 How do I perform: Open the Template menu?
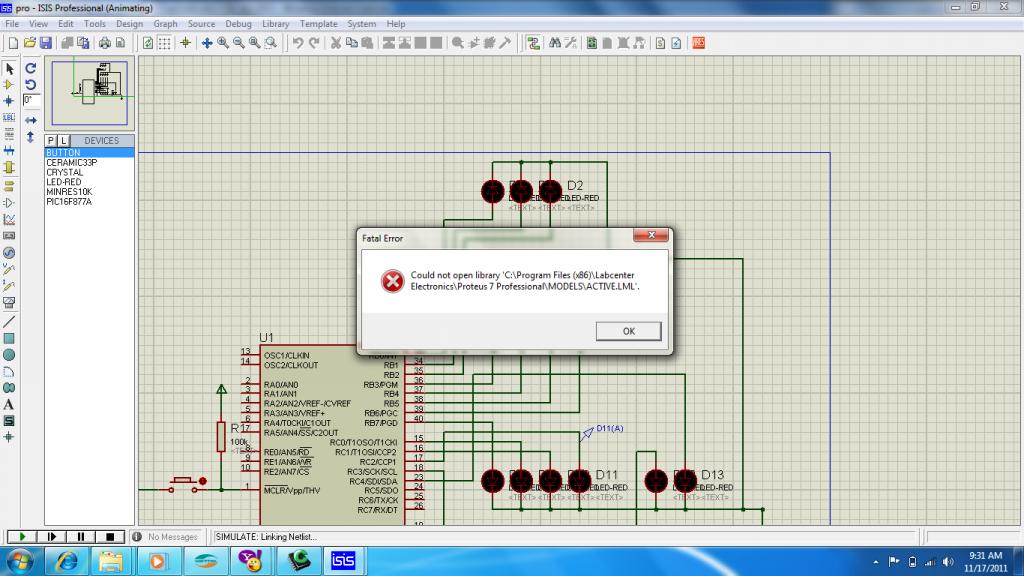click(x=319, y=24)
